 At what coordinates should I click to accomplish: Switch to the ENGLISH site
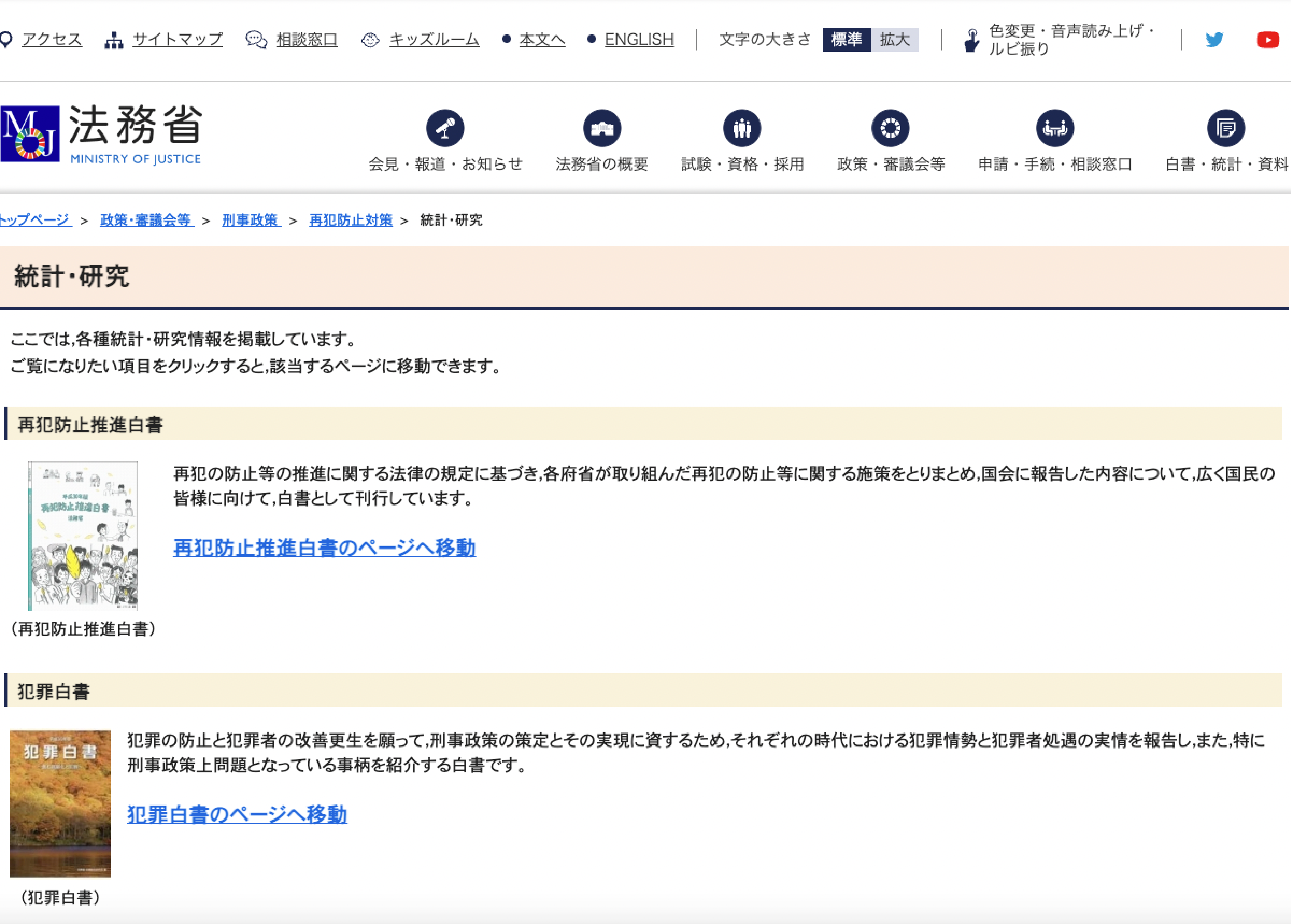639,40
